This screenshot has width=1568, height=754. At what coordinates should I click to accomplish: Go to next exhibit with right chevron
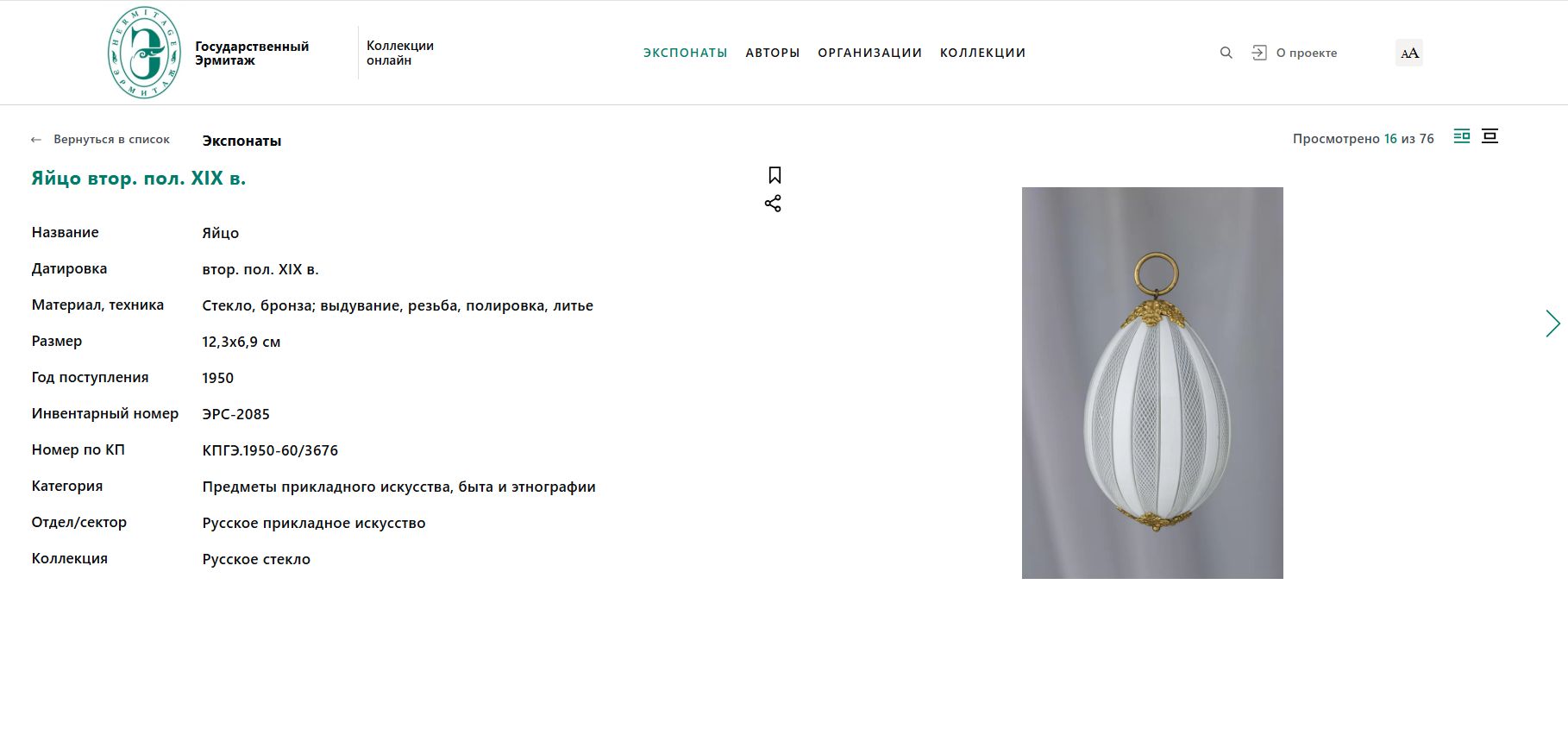[x=1552, y=324]
